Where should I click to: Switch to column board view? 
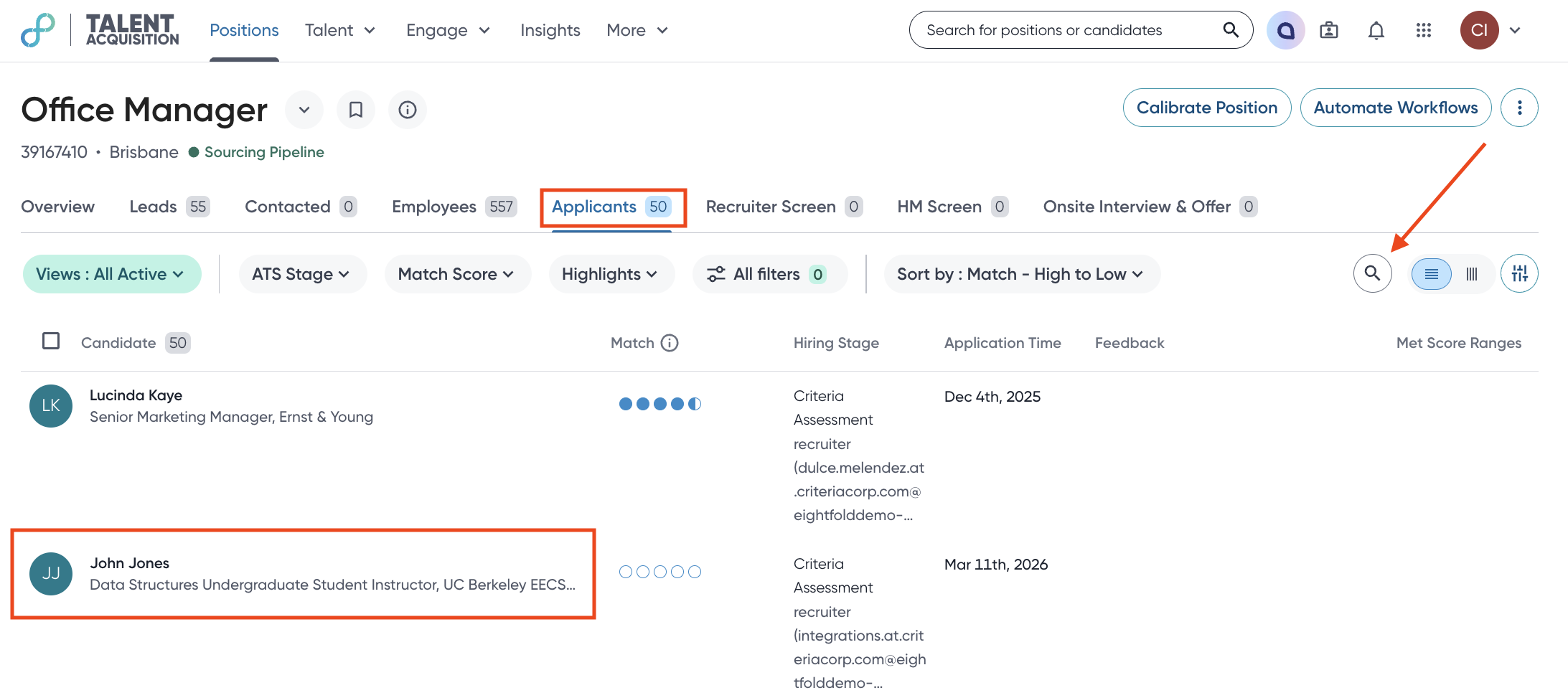pyautogui.click(x=1472, y=274)
